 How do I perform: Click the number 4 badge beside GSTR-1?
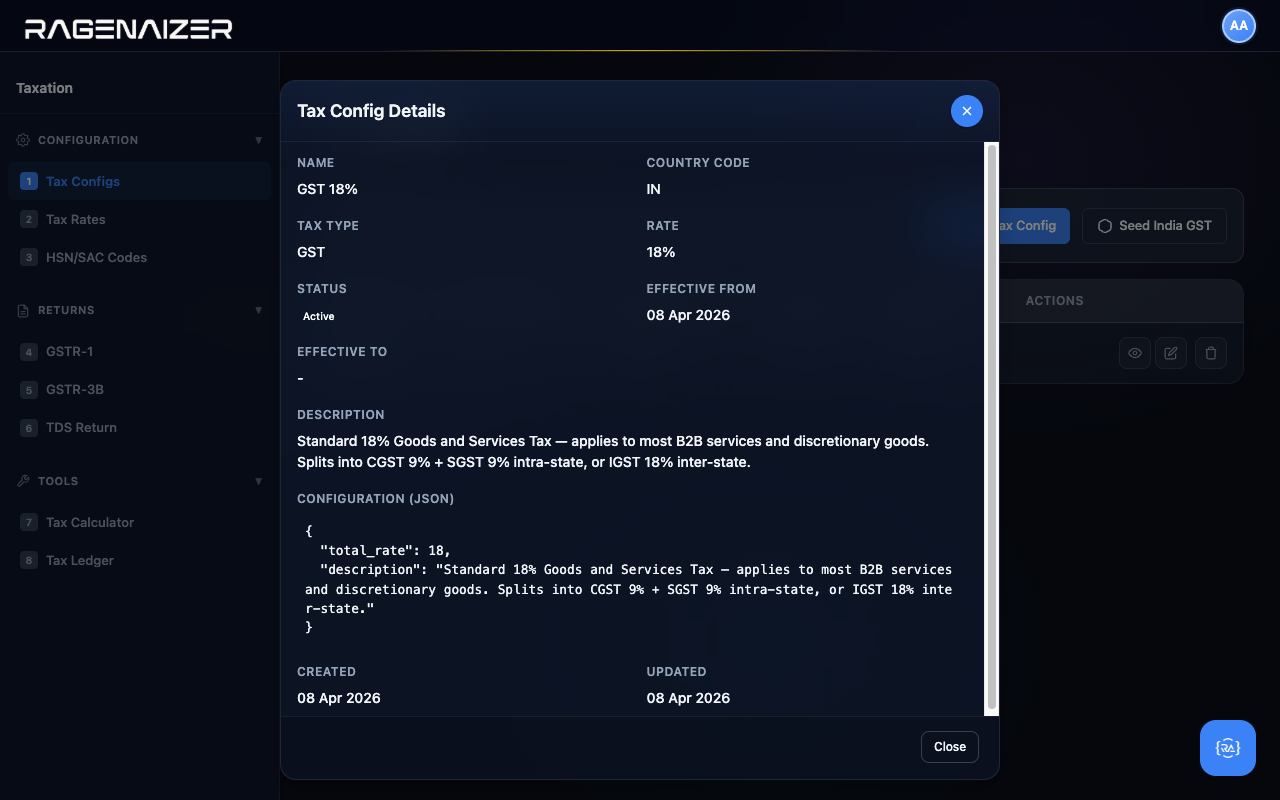(29, 351)
